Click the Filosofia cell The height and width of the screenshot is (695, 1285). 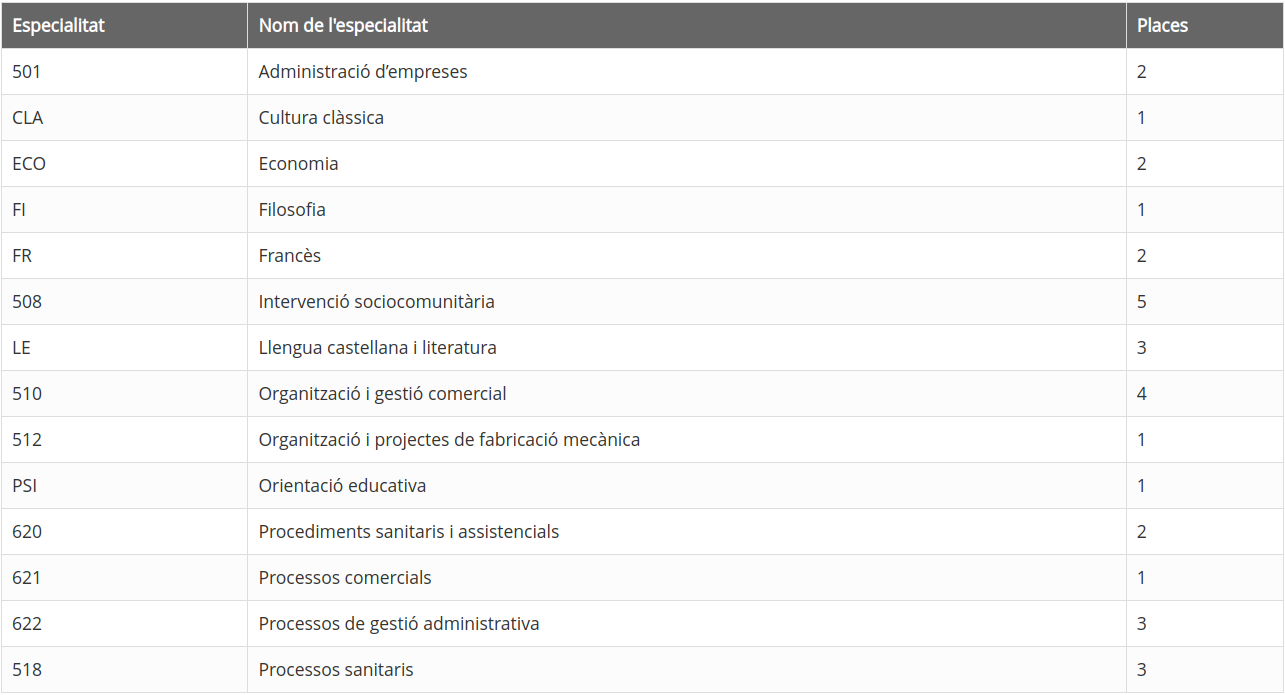[687, 210]
